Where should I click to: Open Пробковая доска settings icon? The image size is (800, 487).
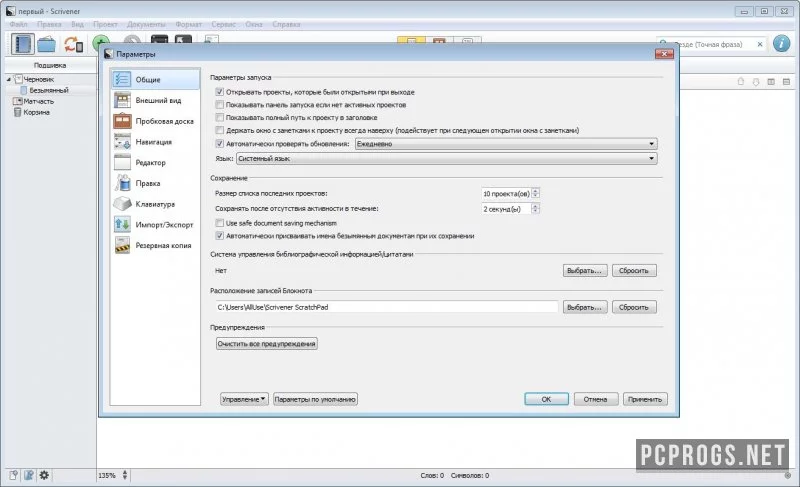[x=122, y=121]
